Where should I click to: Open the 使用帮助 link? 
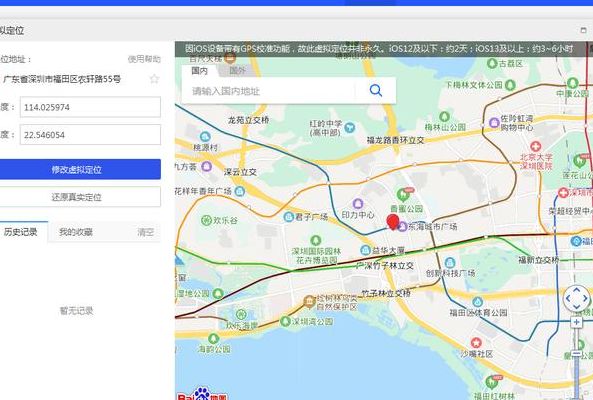coord(144,59)
